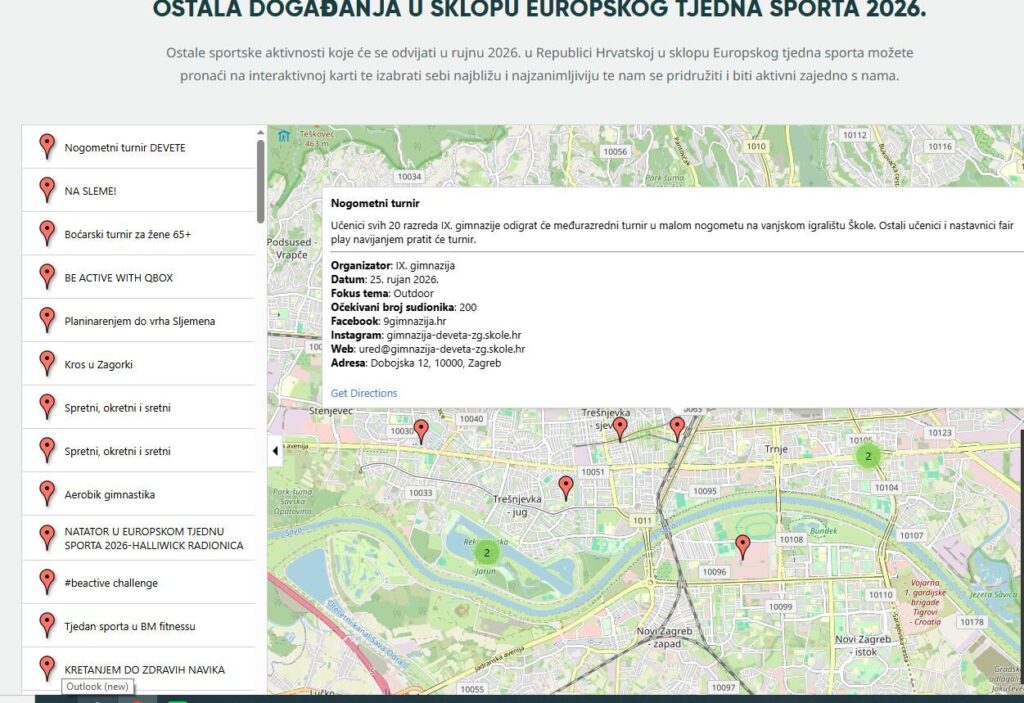Click the map pin in Trešnjevka-jug
This screenshot has width=1024, height=703.
[x=566, y=488]
